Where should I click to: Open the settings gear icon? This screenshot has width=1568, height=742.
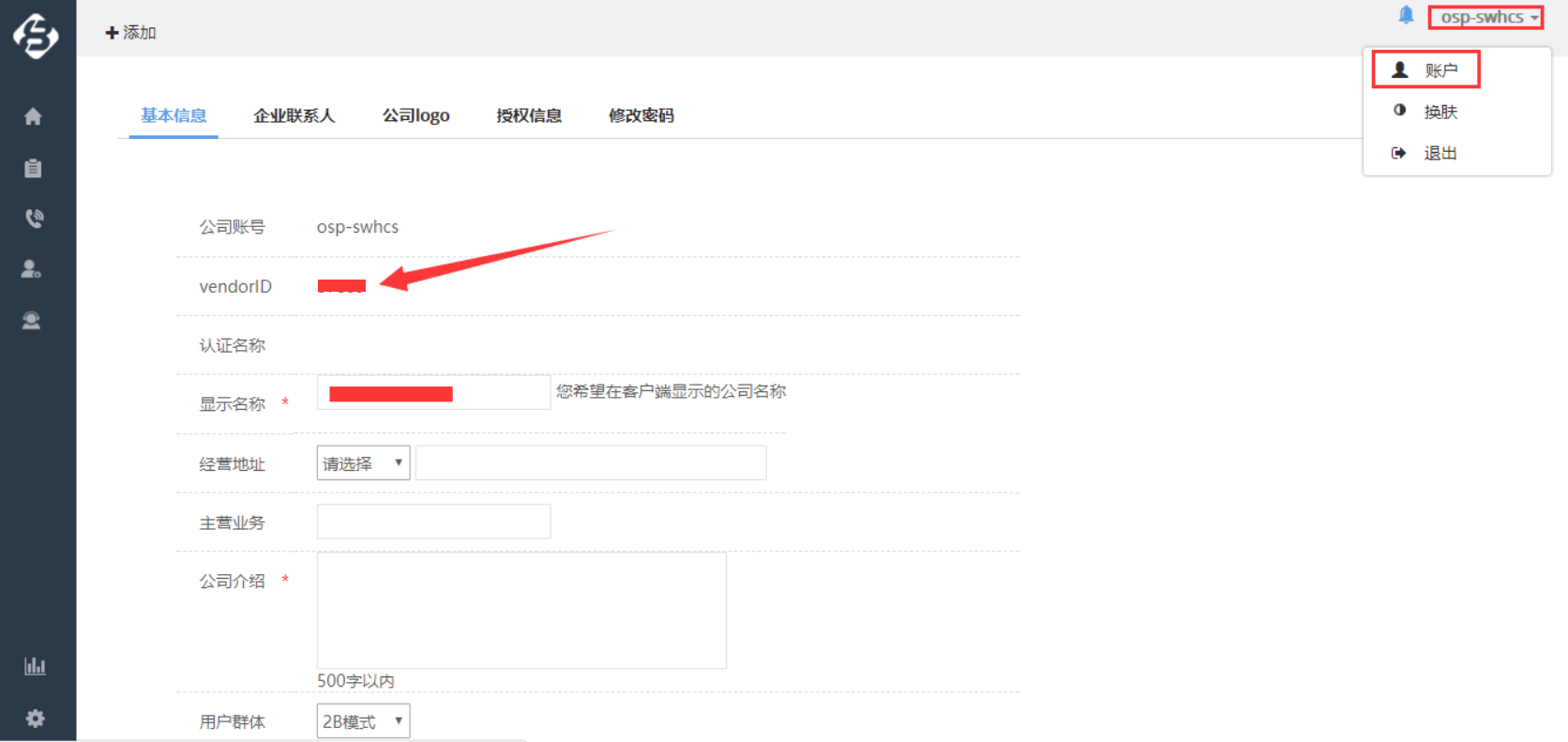point(36,719)
